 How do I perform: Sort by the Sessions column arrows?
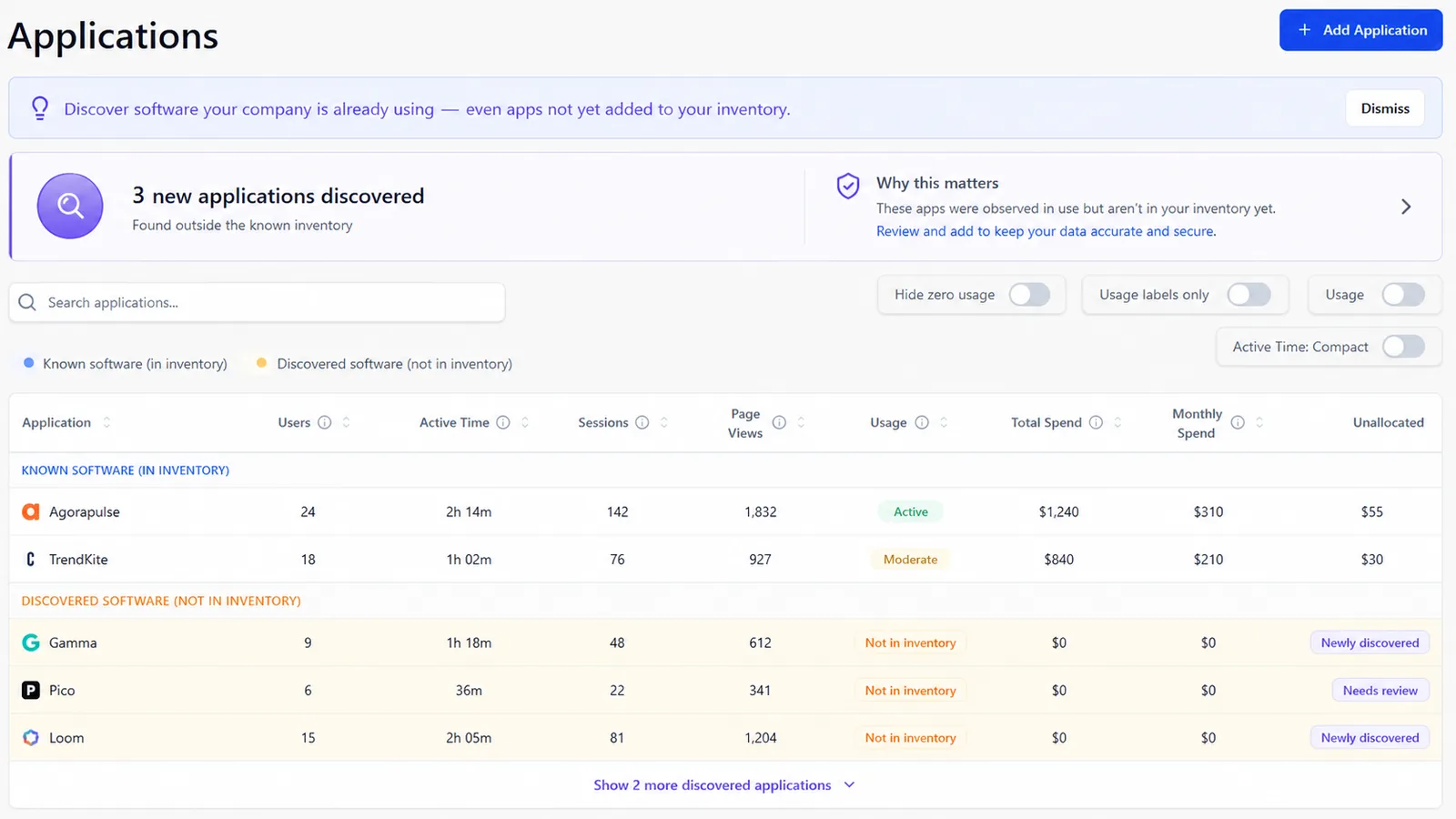tap(664, 422)
